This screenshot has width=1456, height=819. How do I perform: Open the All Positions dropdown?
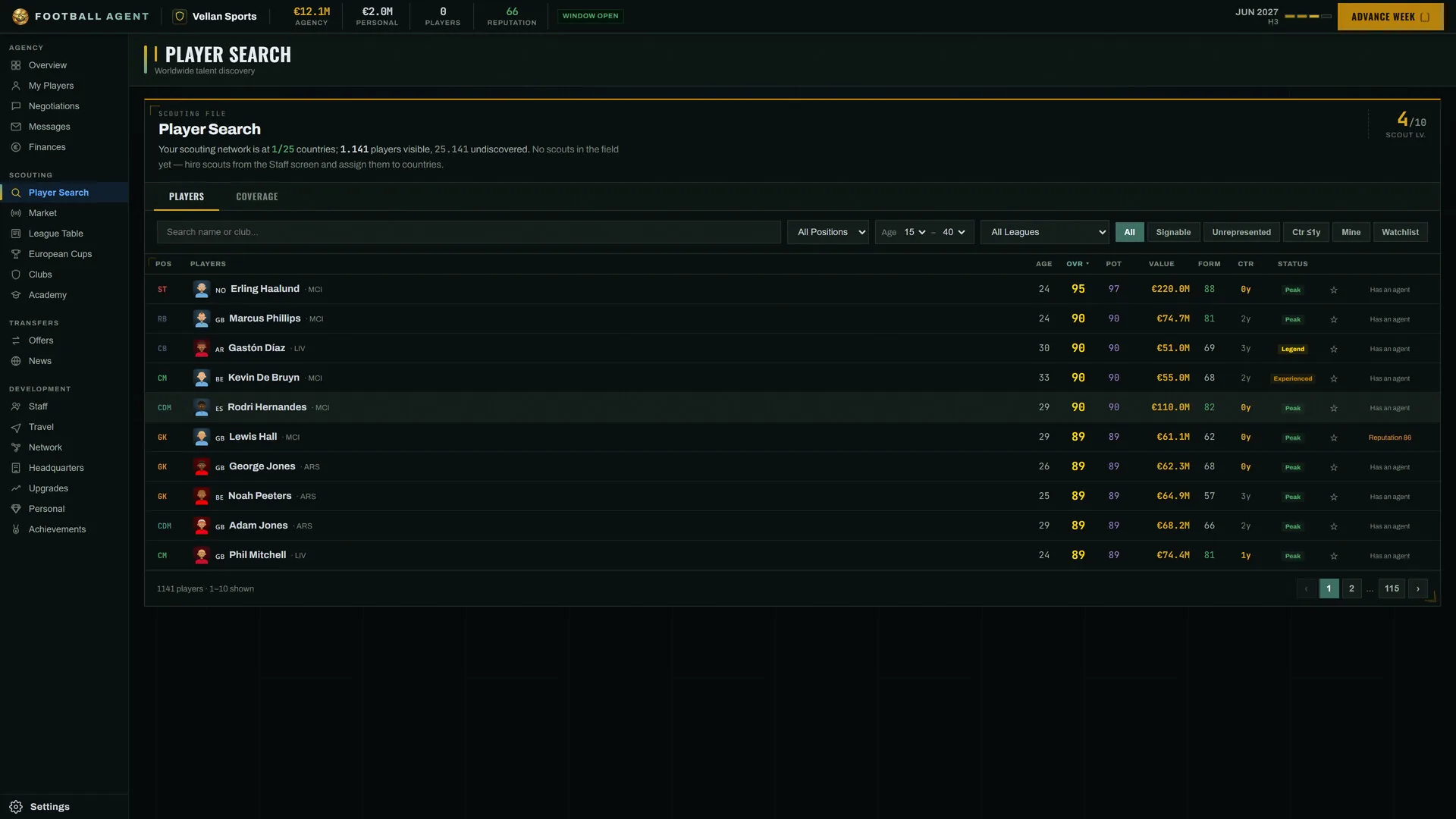pos(828,232)
